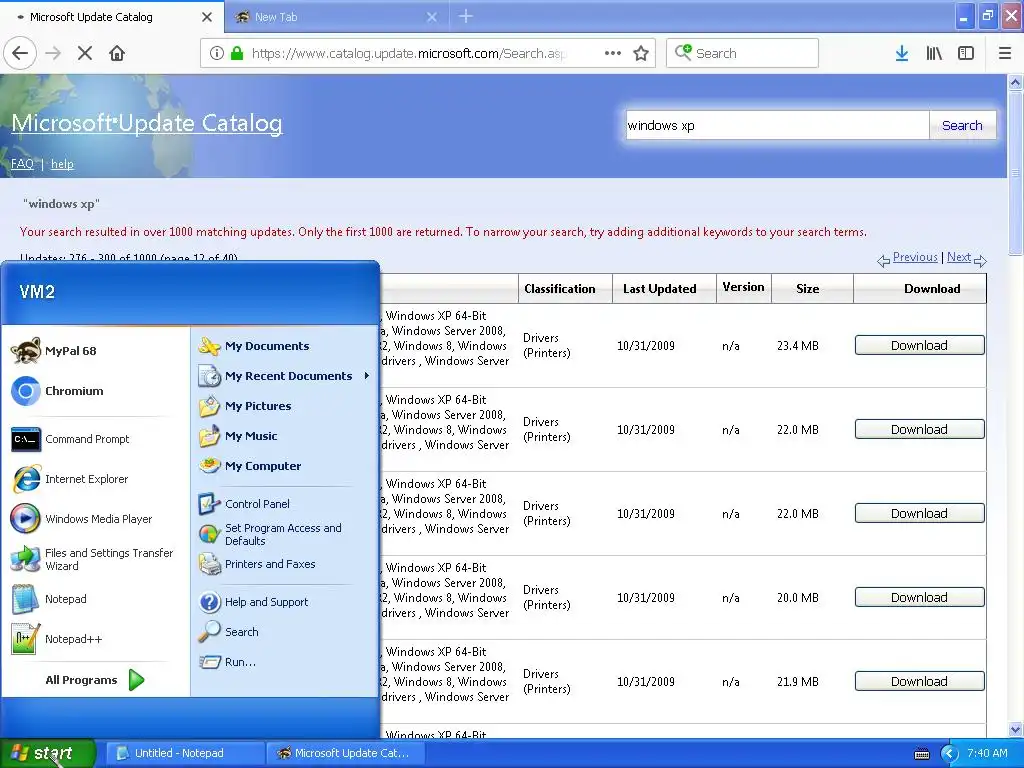Open Files and Settings Transfer Wizard

pyautogui.click(x=95, y=559)
